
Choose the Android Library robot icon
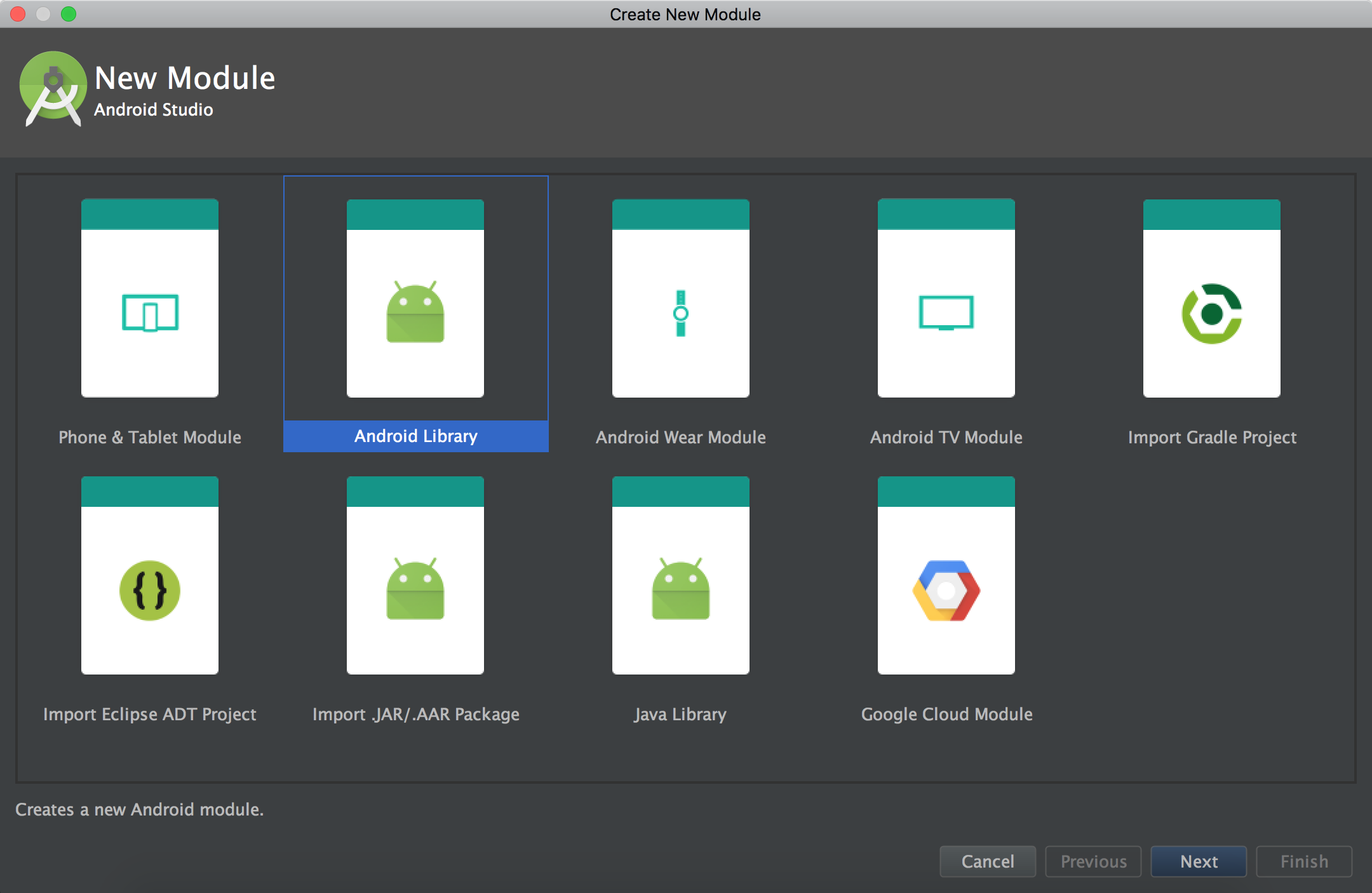point(415,312)
